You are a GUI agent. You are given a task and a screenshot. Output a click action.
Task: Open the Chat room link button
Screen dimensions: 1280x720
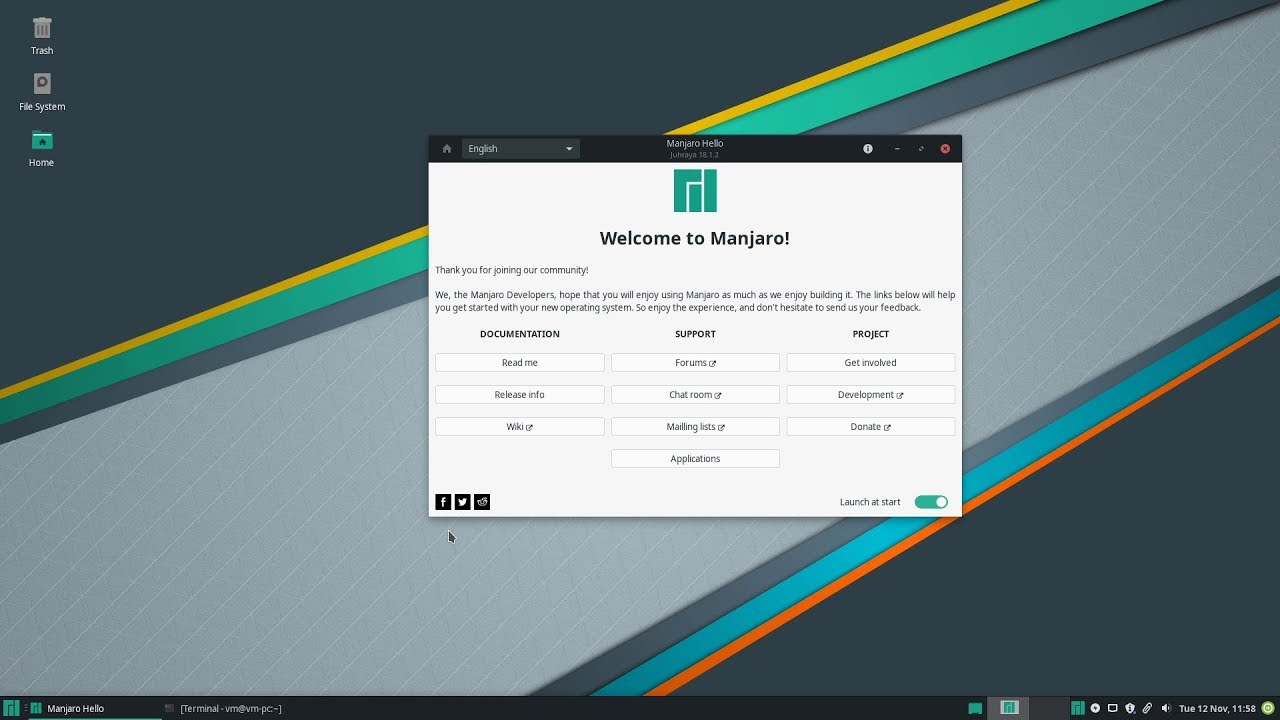[x=695, y=395]
